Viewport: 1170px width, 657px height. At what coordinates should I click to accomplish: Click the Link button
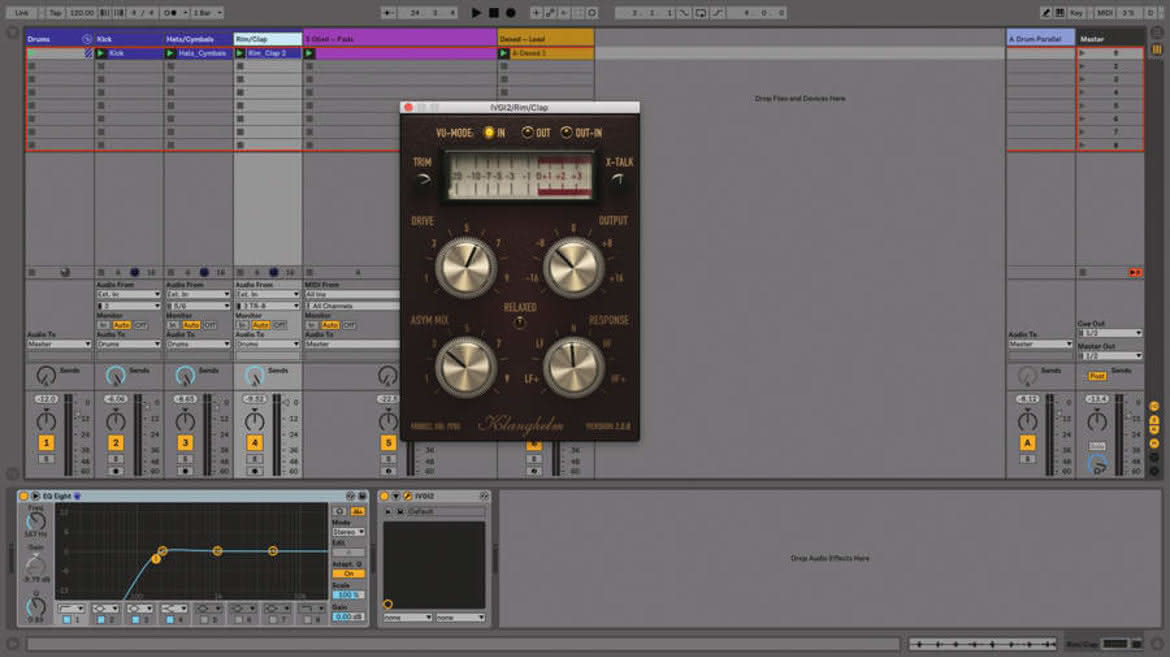coord(22,13)
